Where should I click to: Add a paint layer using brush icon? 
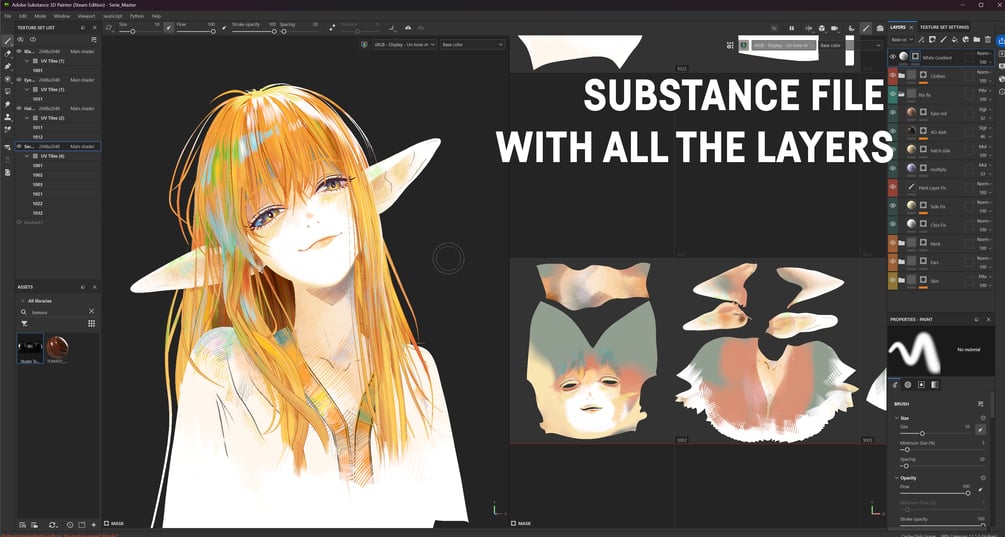point(943,40)
